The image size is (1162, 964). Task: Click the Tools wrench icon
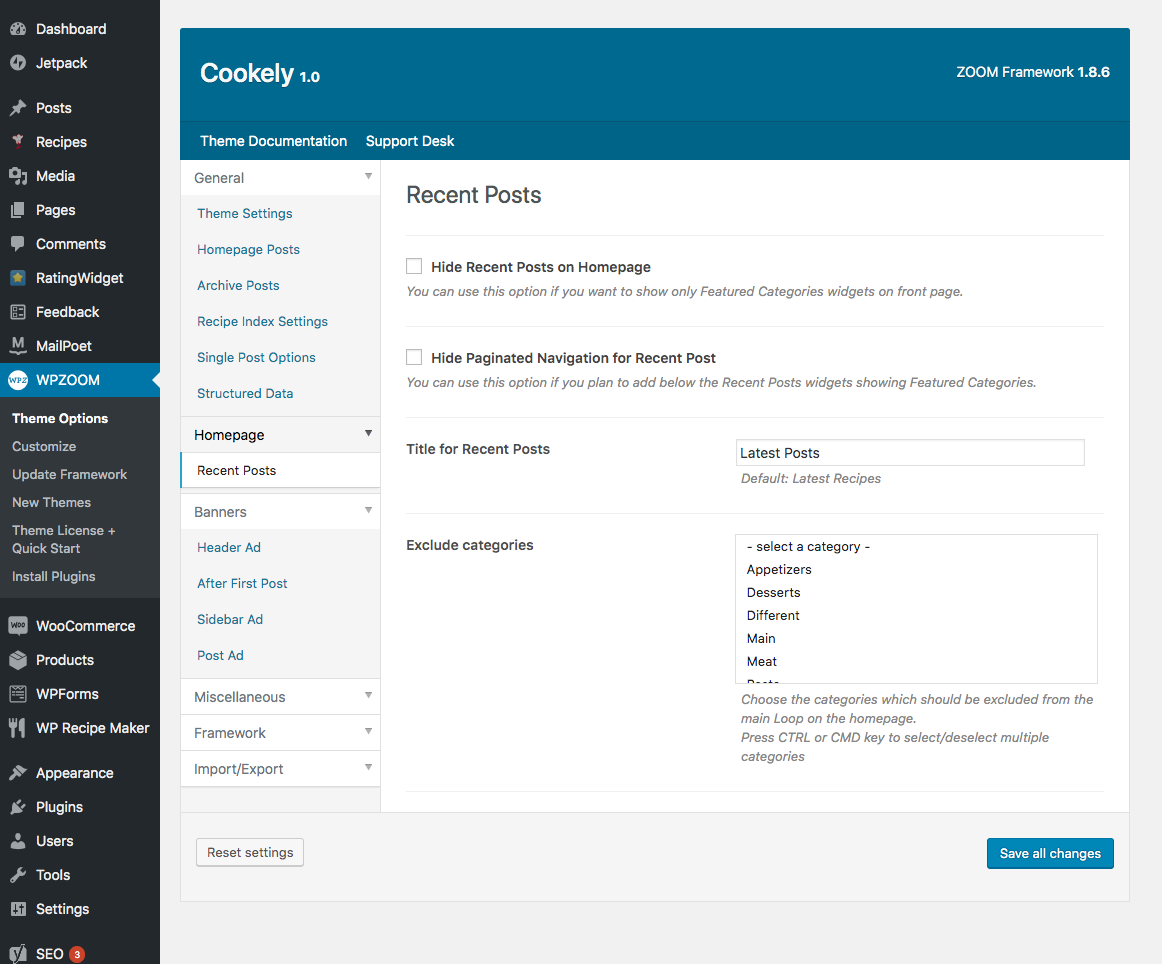(x=18, y=875)
